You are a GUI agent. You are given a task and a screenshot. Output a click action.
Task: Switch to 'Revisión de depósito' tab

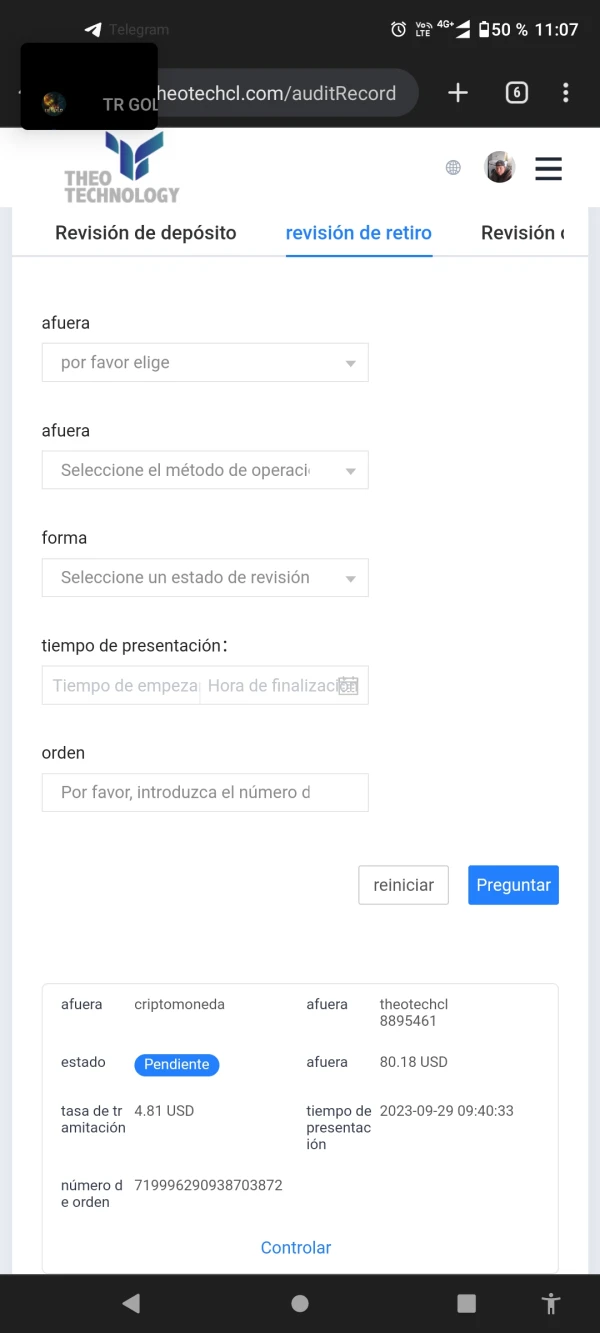point(146,233)
